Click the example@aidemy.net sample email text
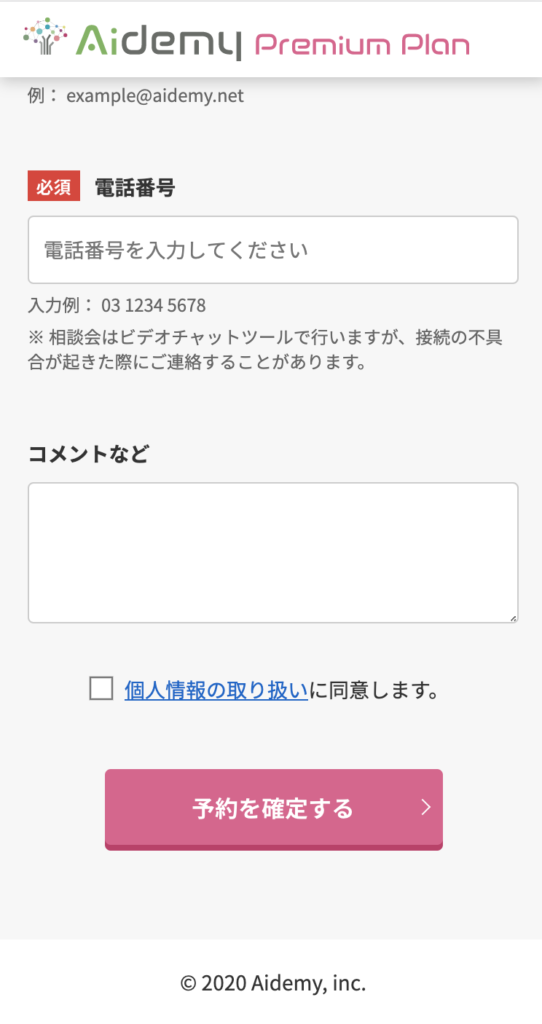The image size is (542, 1024). pos(155,96)
